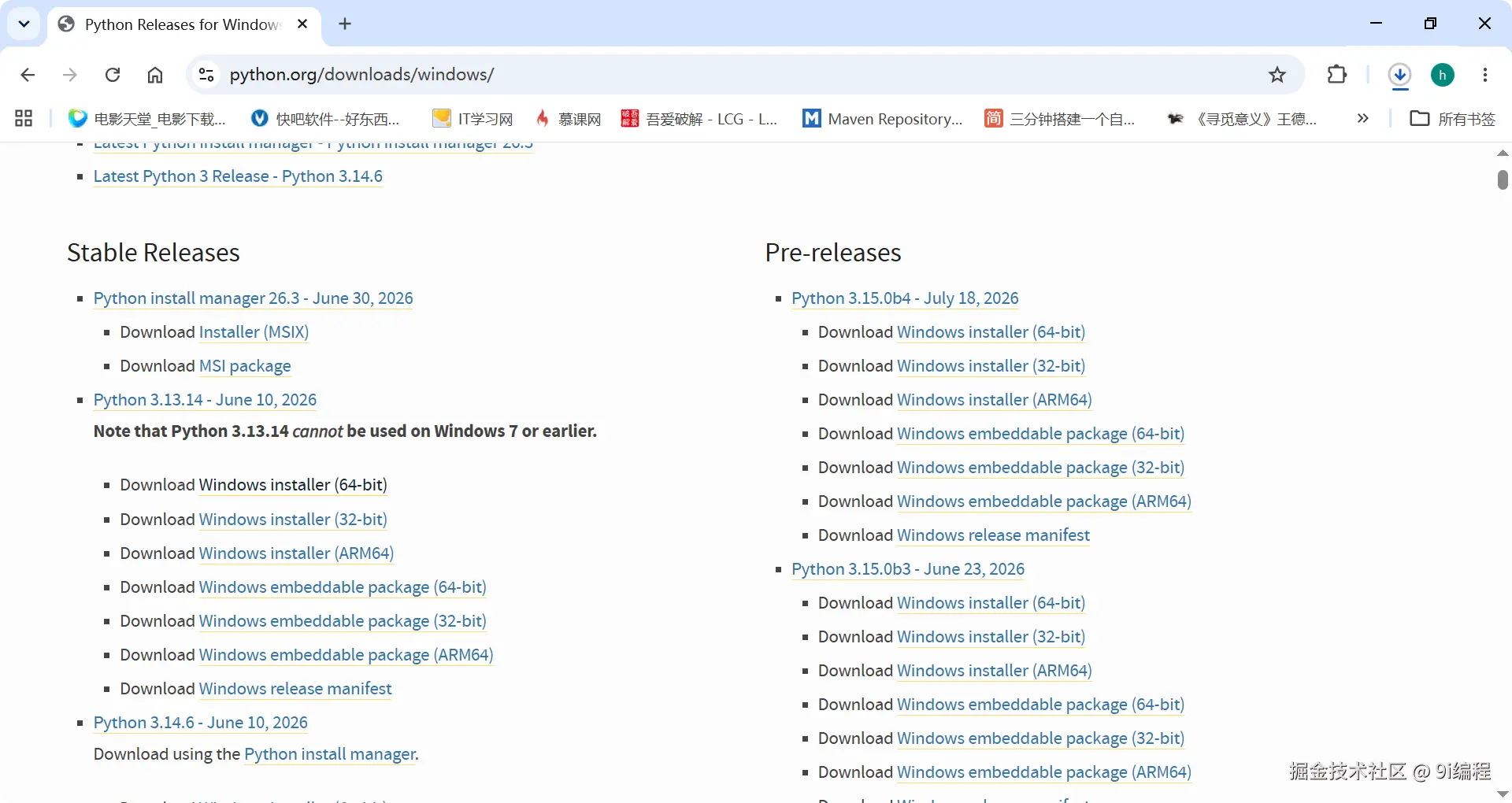Go to the browser home page
The image size is (1512, 803).
coord(155,75)
